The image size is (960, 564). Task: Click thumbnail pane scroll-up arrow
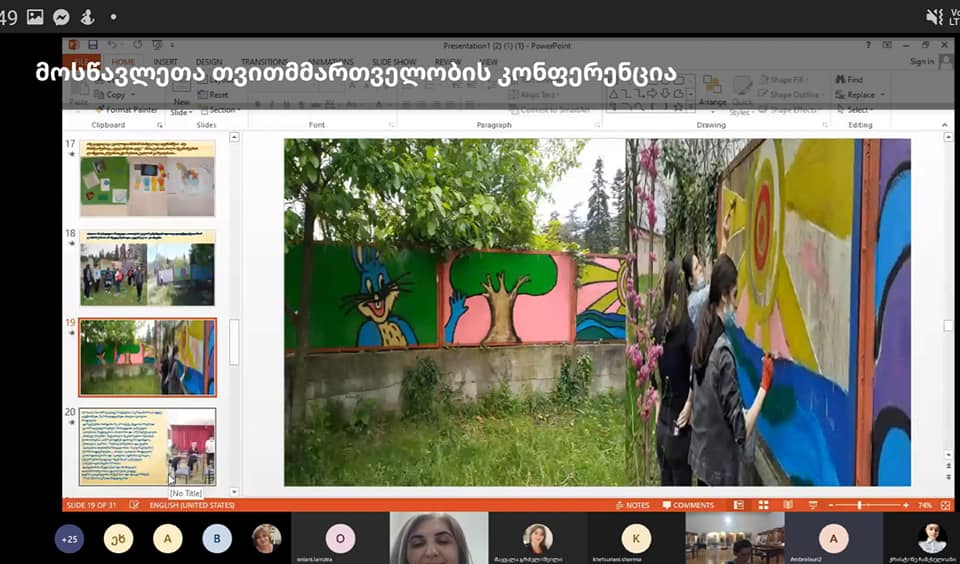[234, 137]
